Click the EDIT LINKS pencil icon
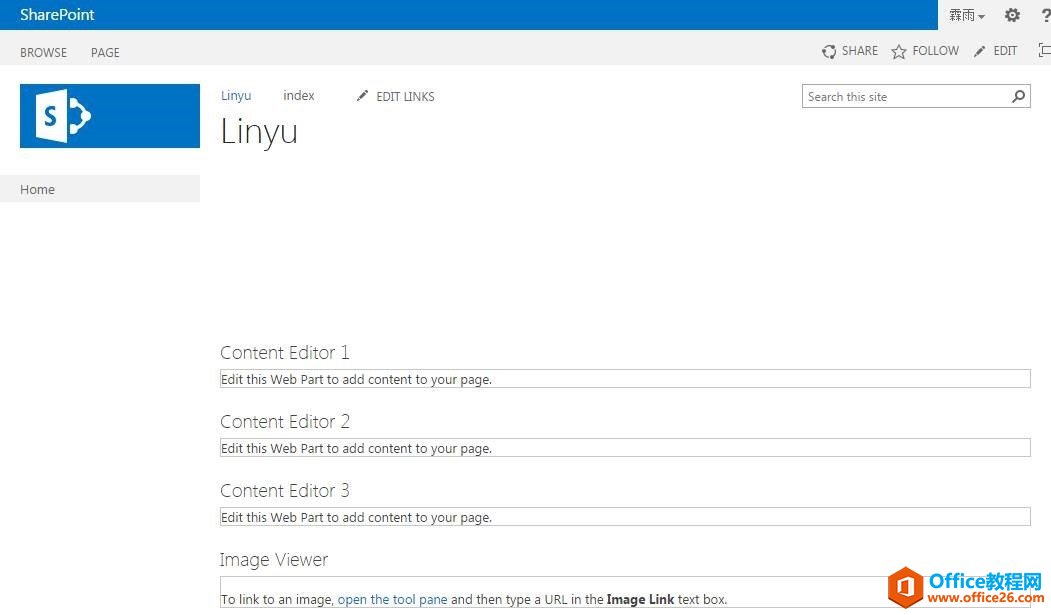1051x615 pixels. click(x=362, y=96)
